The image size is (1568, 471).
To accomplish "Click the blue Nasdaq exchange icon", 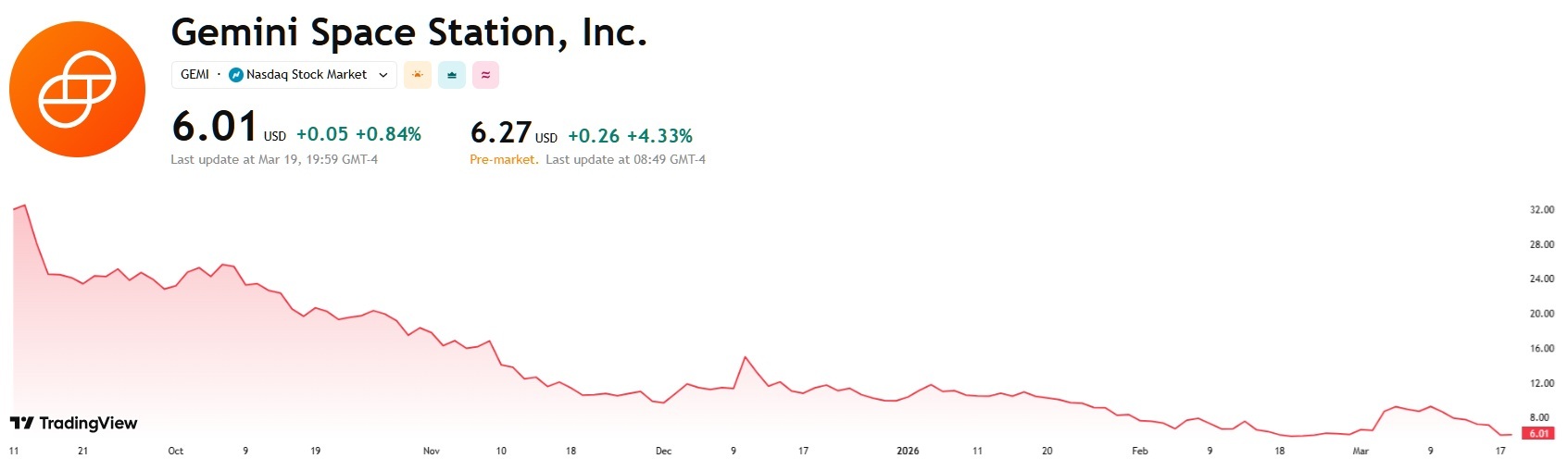I will point(236,75).
